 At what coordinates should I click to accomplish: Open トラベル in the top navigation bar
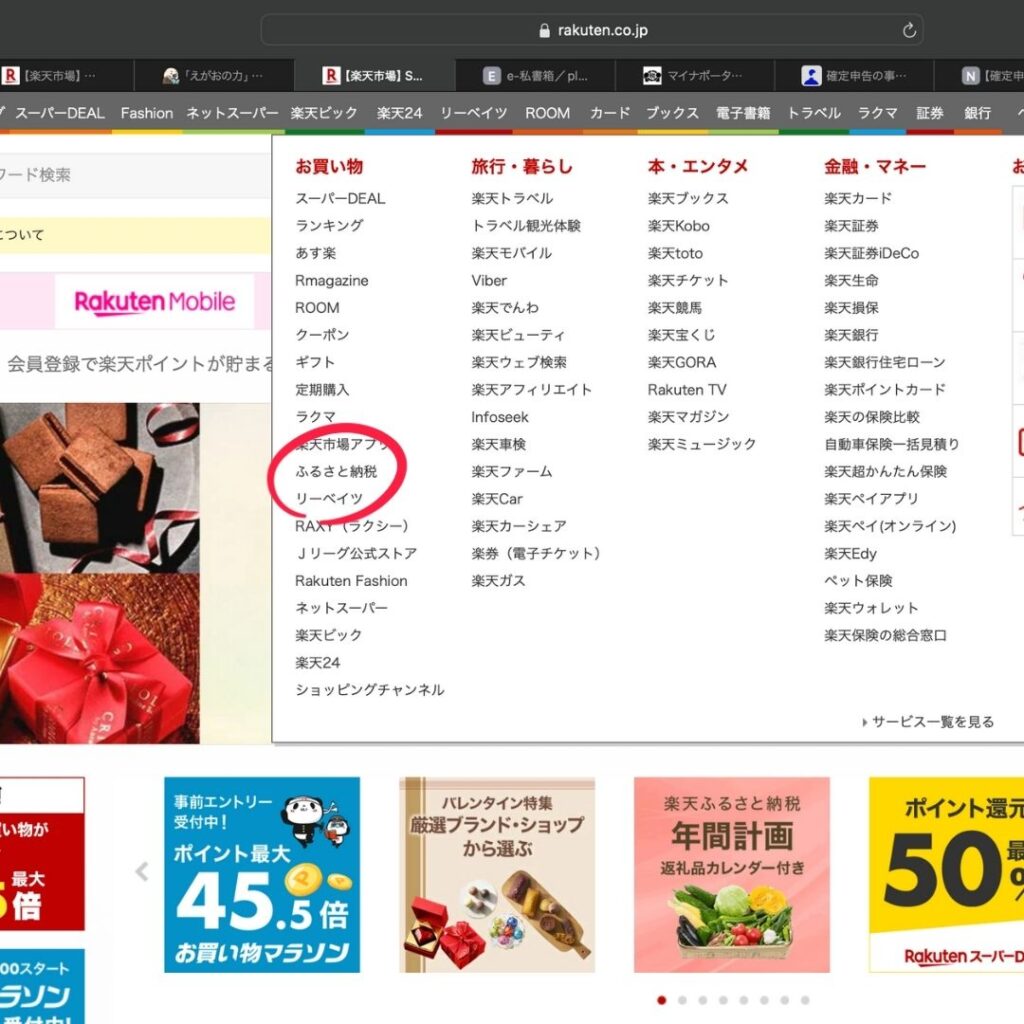pyautogui.click(x=813, y=113)
